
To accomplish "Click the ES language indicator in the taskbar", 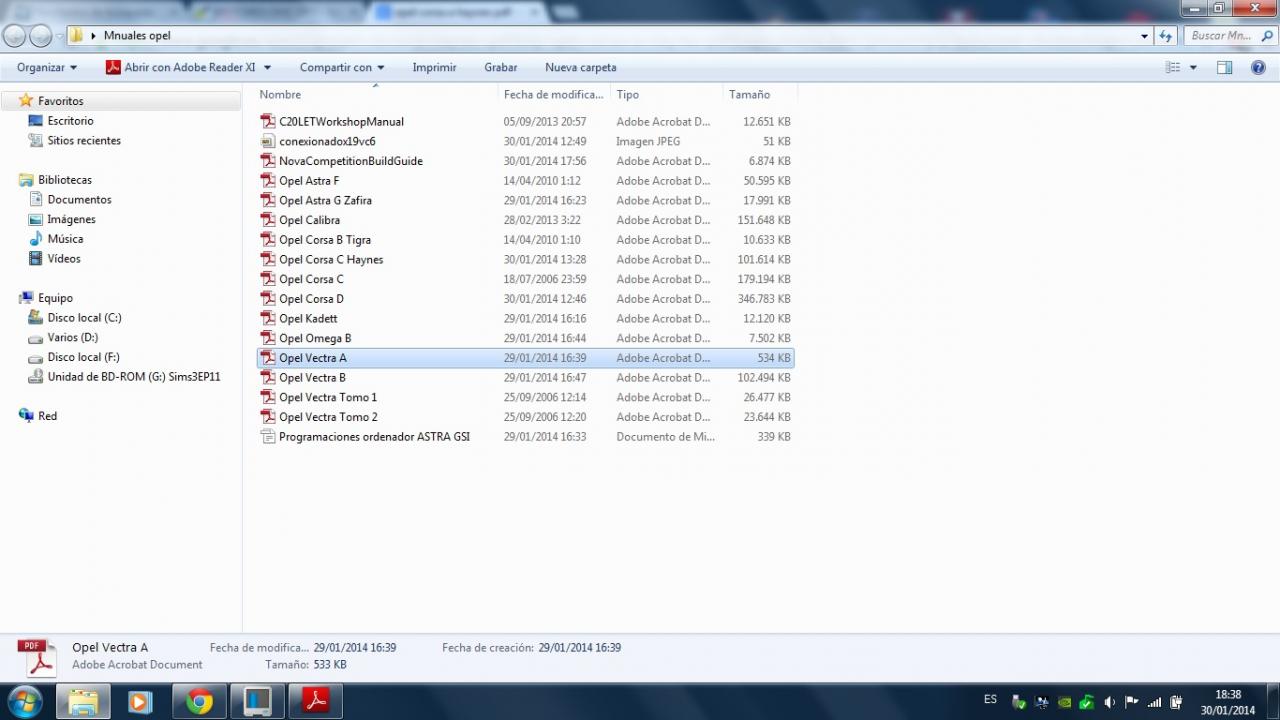I will coord(990,699).
